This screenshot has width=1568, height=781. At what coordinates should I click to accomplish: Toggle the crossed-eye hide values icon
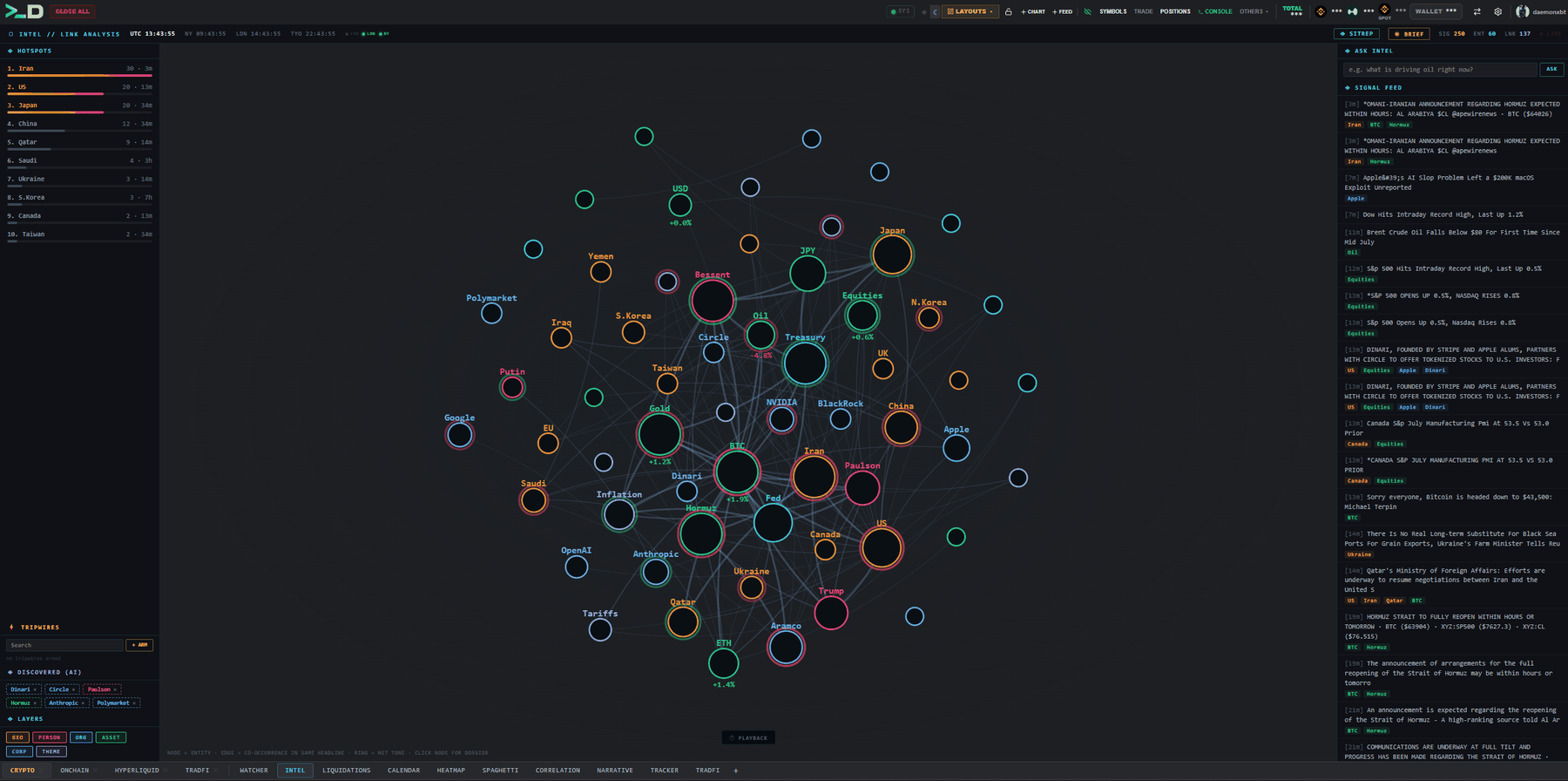click(x=1087, y=11)
